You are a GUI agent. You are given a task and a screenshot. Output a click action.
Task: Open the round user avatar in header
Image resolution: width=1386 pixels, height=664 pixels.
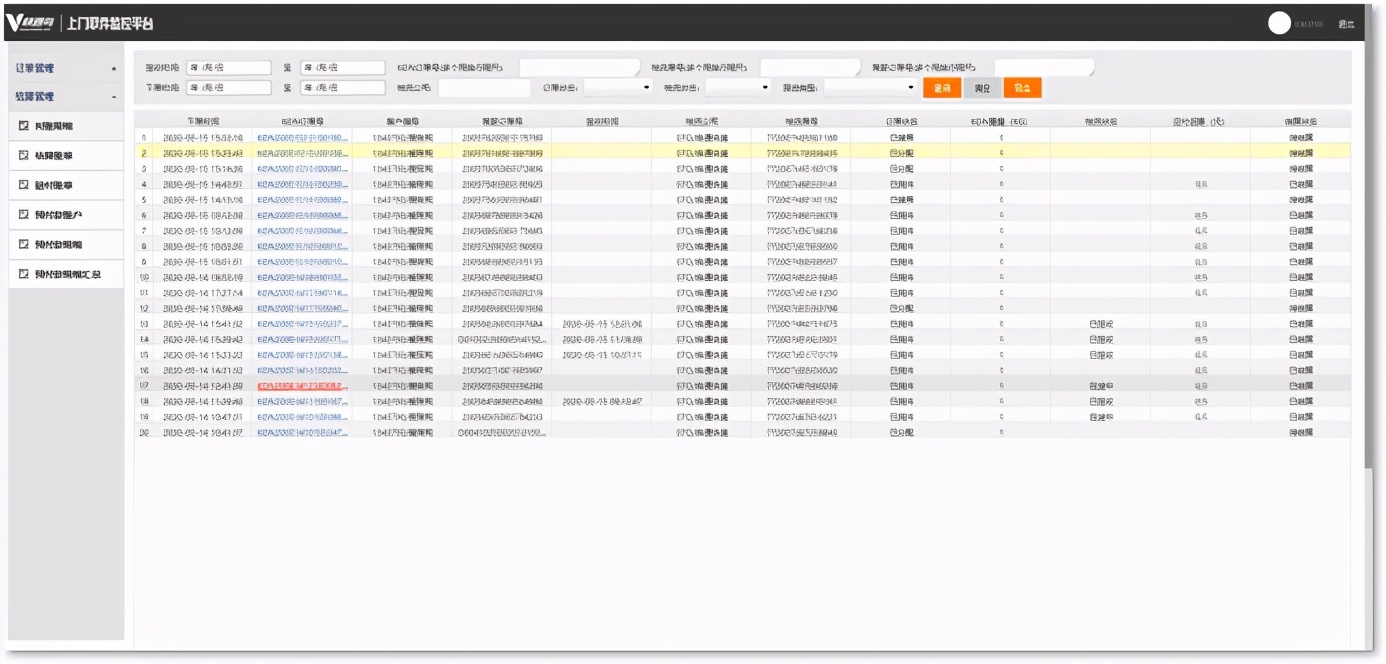pyautogui.click(x=1279, y=24)
